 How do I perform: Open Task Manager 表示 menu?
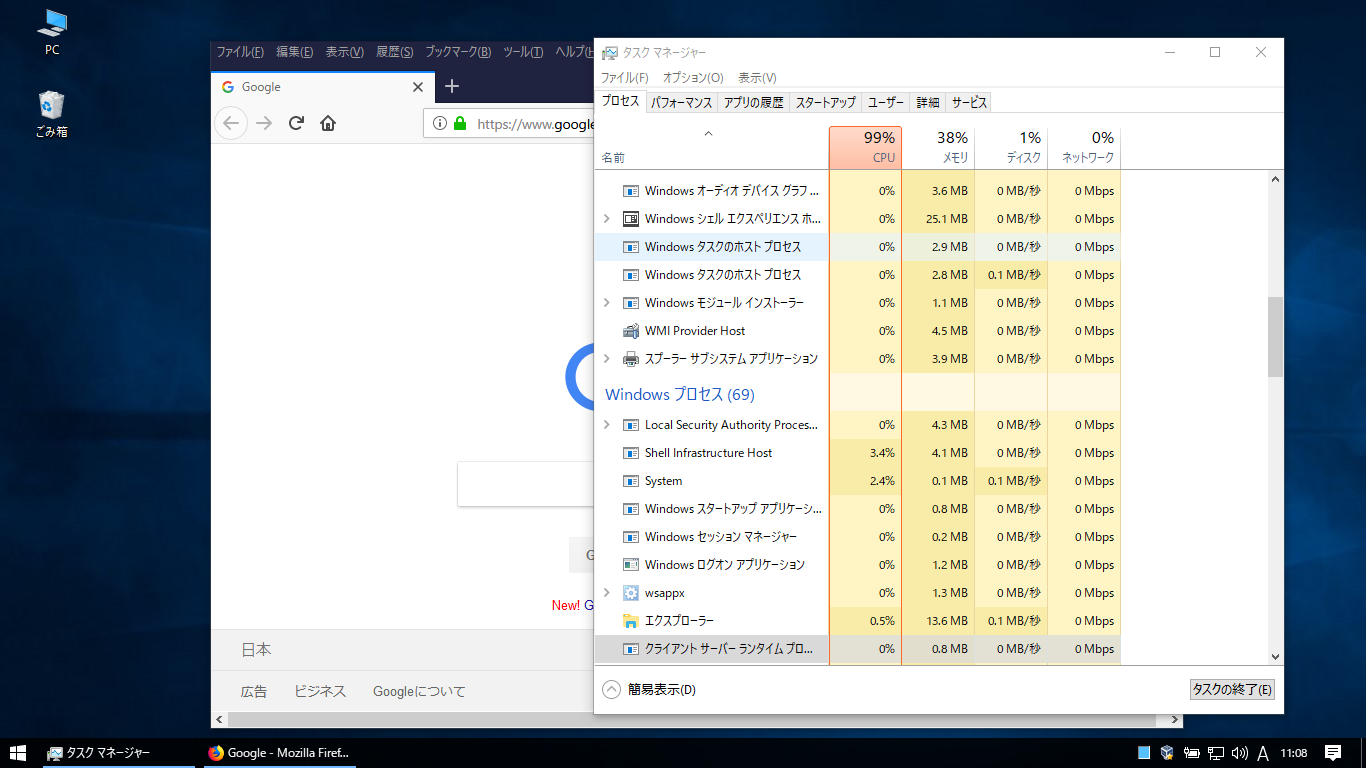pyautogui.click(x=757, y=78)
